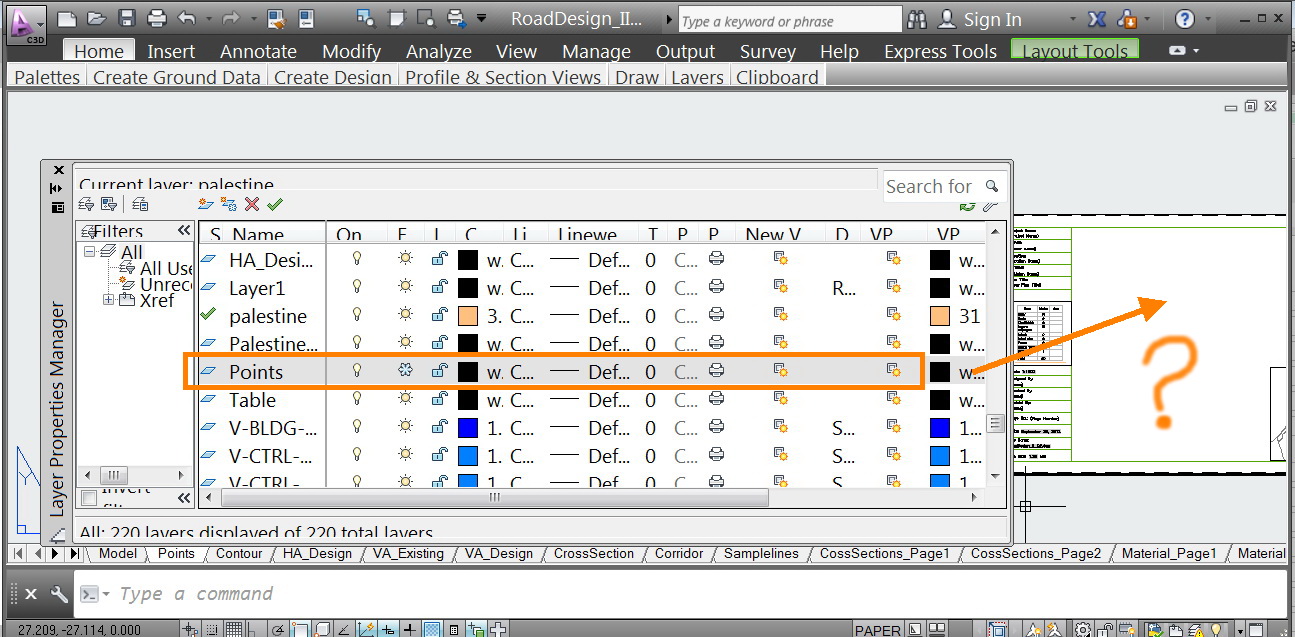Image resolution: width=1295 pixels, height=637 pixels.
Task: Click the Undo arrow icon
Action: (187, 19)
